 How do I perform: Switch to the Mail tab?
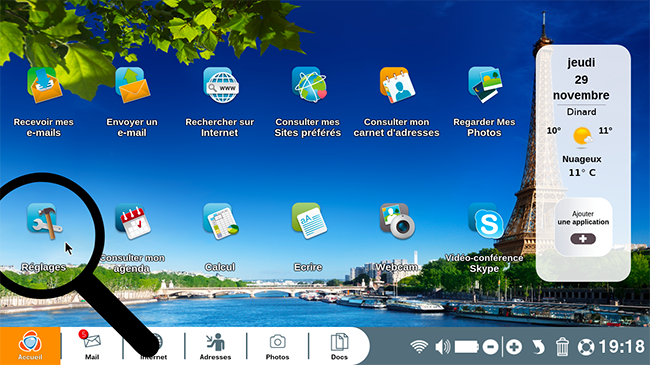(92, 346)
